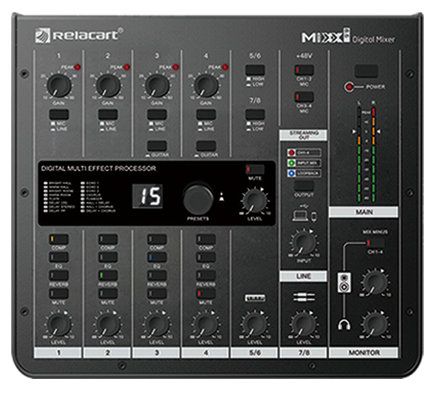
Task: Adjust channel 5/6 LEVEL knob
Action: pyautogui.click(x=255, y=324)
